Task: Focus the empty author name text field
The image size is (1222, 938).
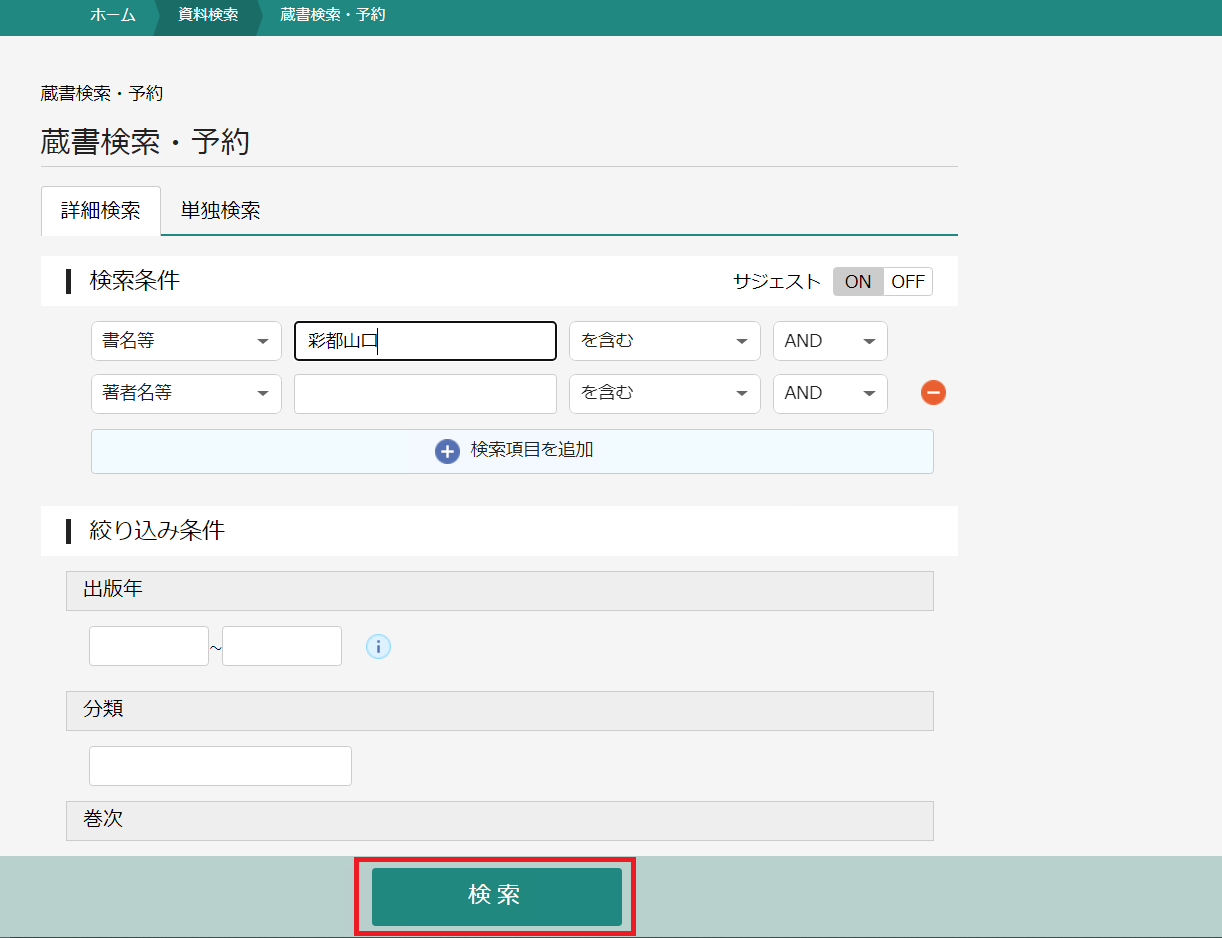Action: 425,393
